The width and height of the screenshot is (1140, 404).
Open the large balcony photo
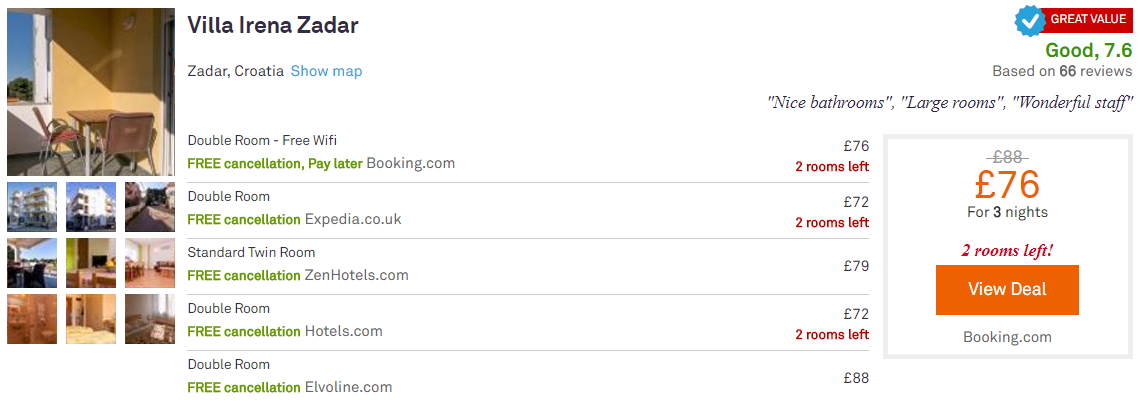(x=91, y=92)
